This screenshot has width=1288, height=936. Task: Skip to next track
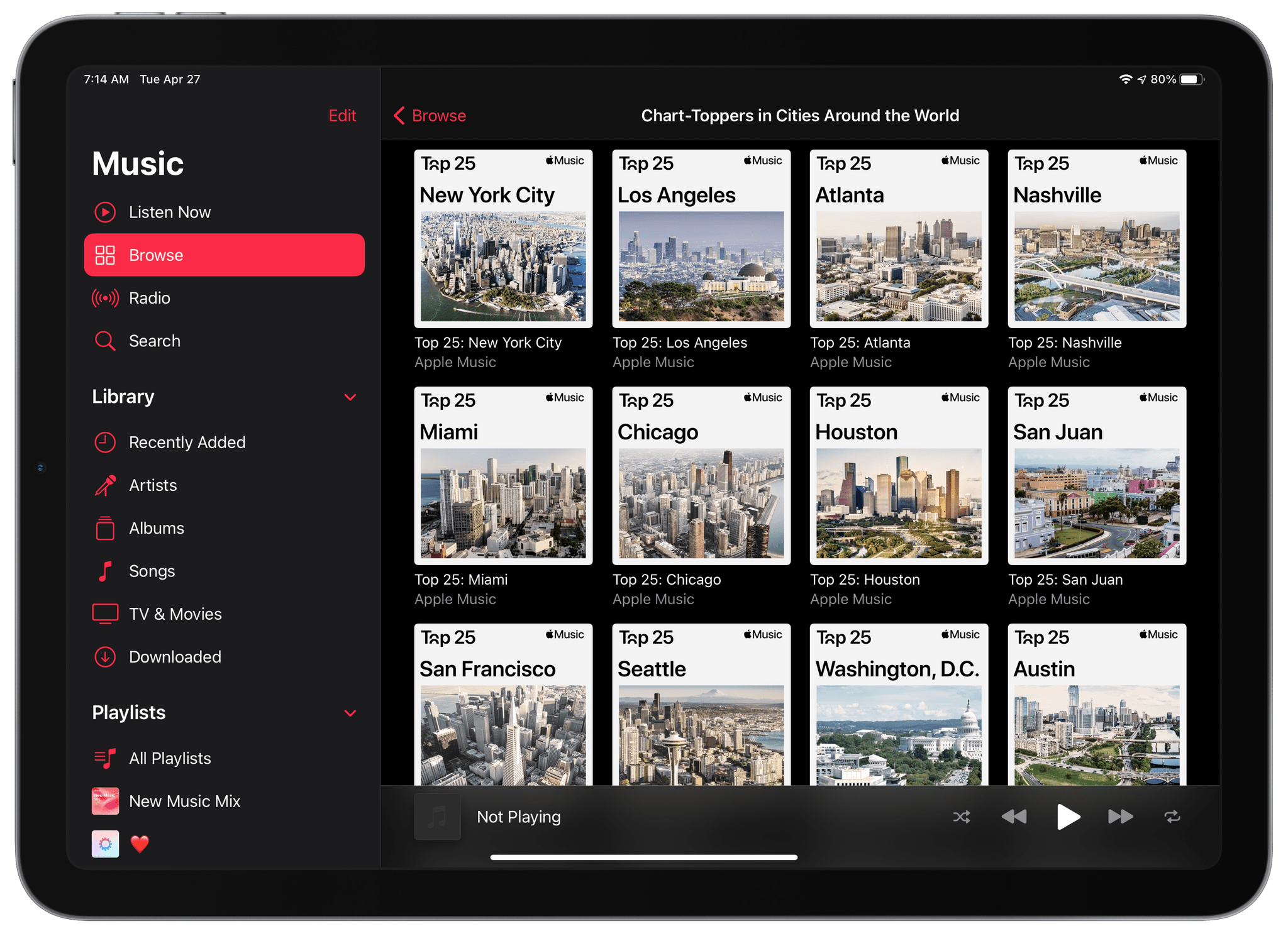coord(1121,817)
